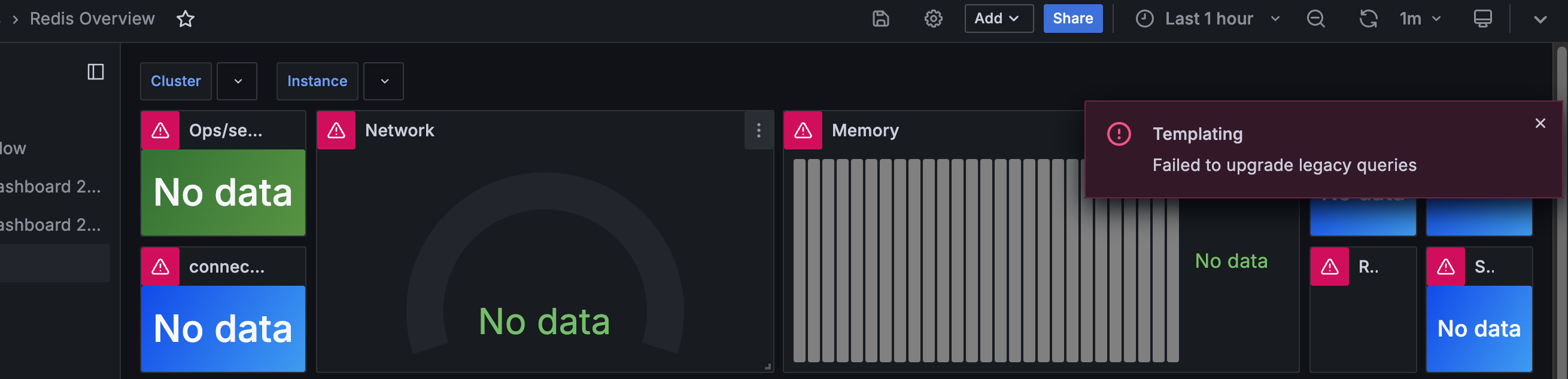Open error warning on connections panel
Viewport: 1568px width, 379px height.
(x=160, y=267)
